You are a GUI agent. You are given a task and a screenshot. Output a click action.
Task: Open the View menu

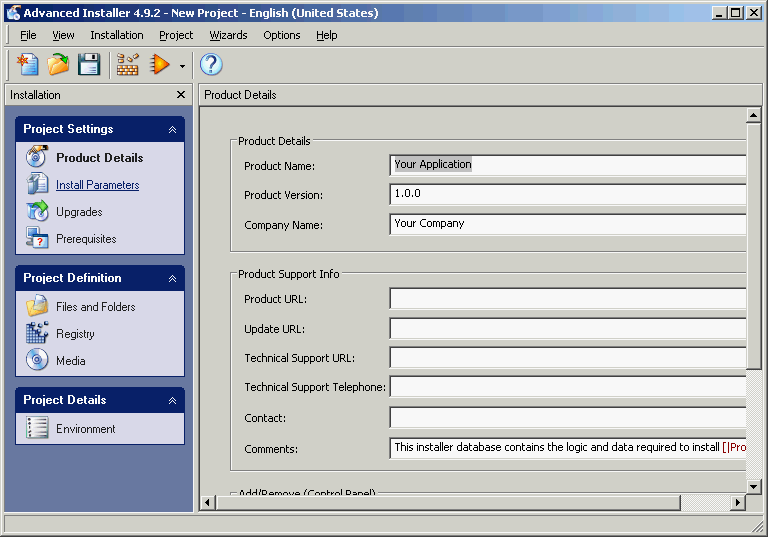pyautogui.click(x=63, y=35)
